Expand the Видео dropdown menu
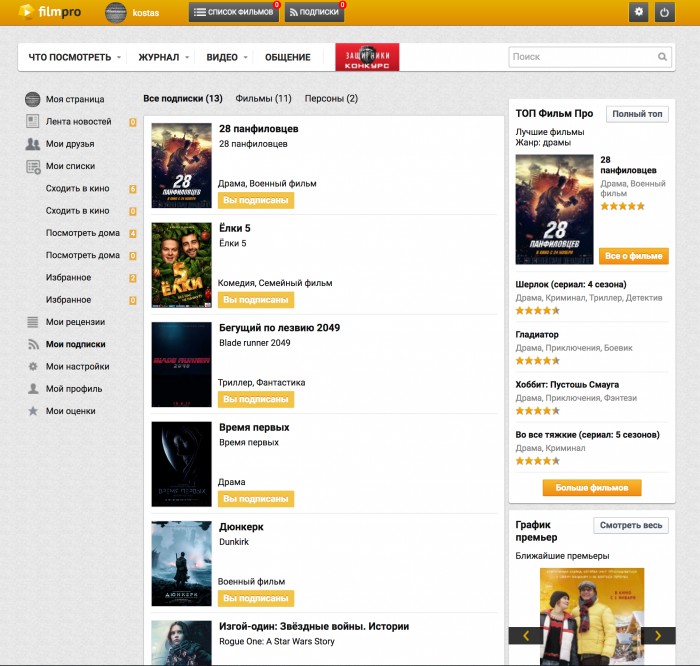Screen dimensions: 700x666 tap(227, 57)
